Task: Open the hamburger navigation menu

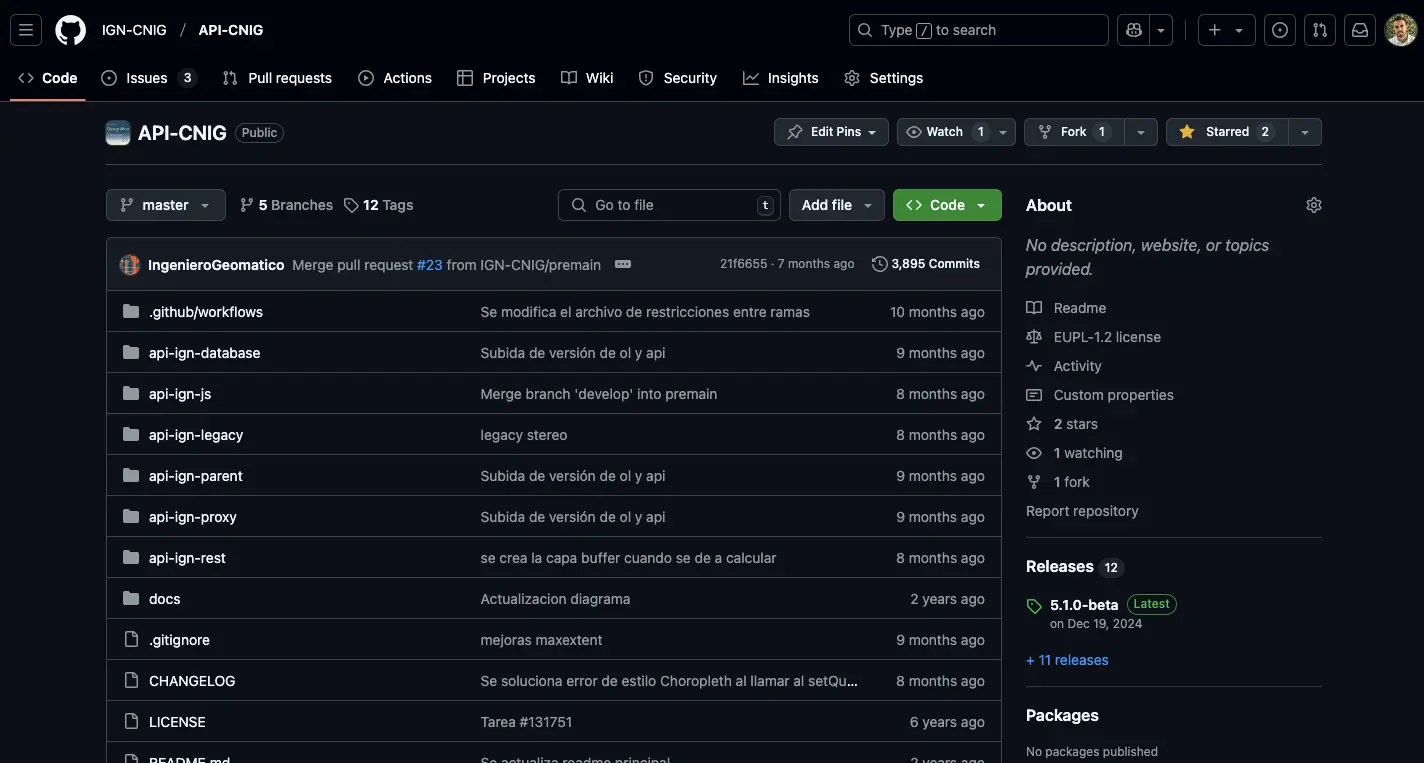Action: [x=26, y=30]
